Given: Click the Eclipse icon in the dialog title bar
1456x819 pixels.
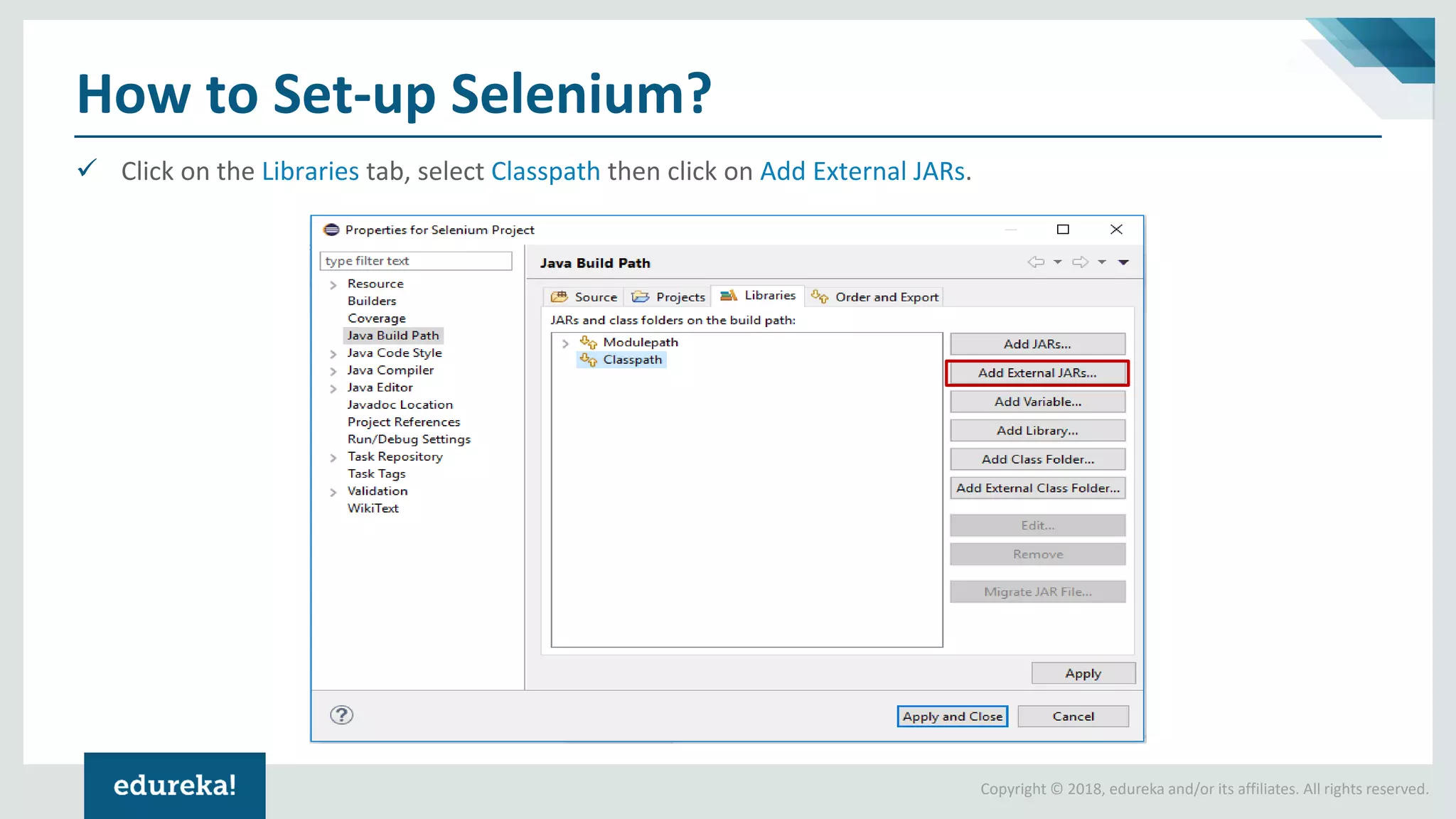Looking at the screenshot, I should click(331, 230).
